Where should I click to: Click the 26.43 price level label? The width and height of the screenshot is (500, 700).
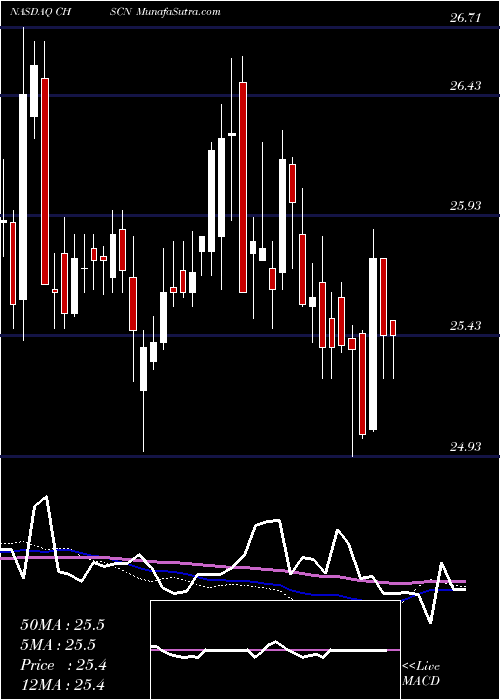tap(466, 86)
